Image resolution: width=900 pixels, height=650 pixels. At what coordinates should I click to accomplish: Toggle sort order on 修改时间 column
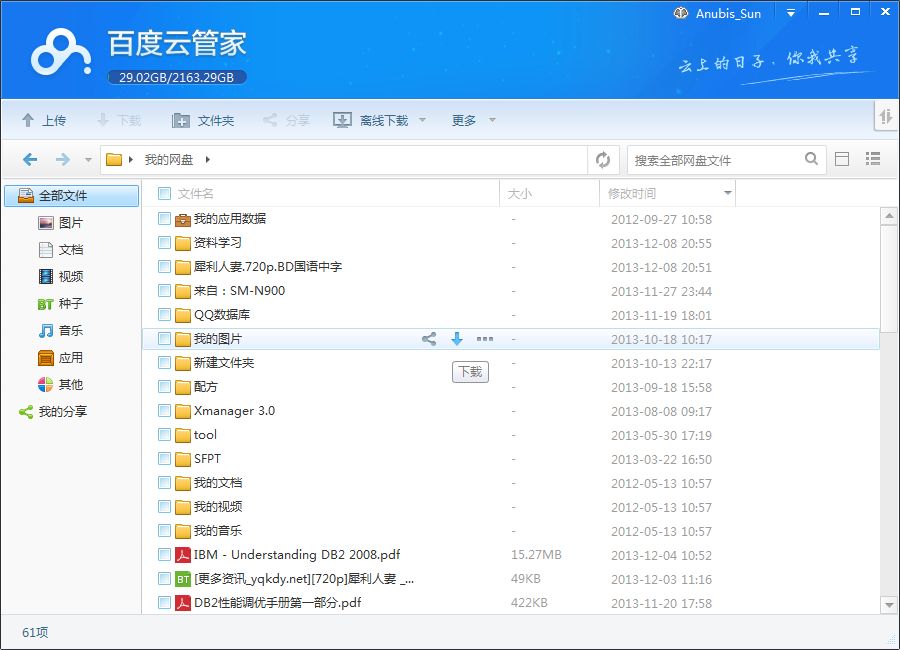pos(728,193)
